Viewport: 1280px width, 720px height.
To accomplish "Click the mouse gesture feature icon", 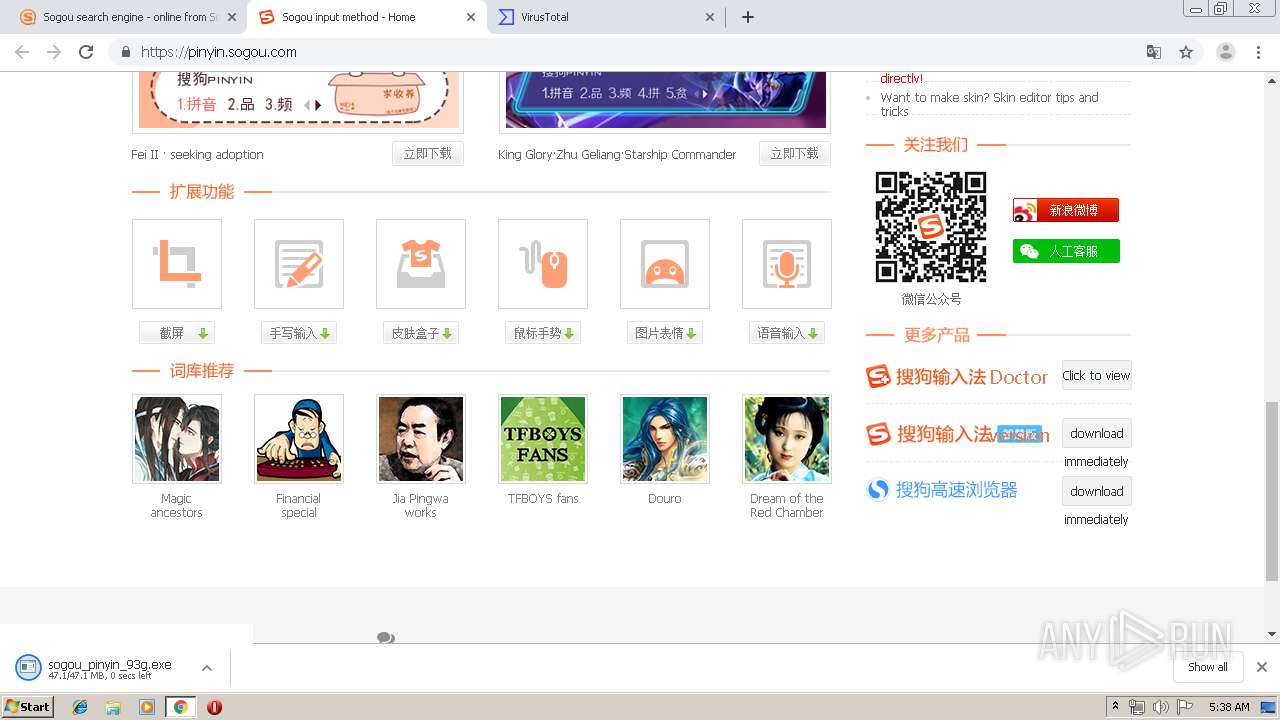I will pos(543,264).
